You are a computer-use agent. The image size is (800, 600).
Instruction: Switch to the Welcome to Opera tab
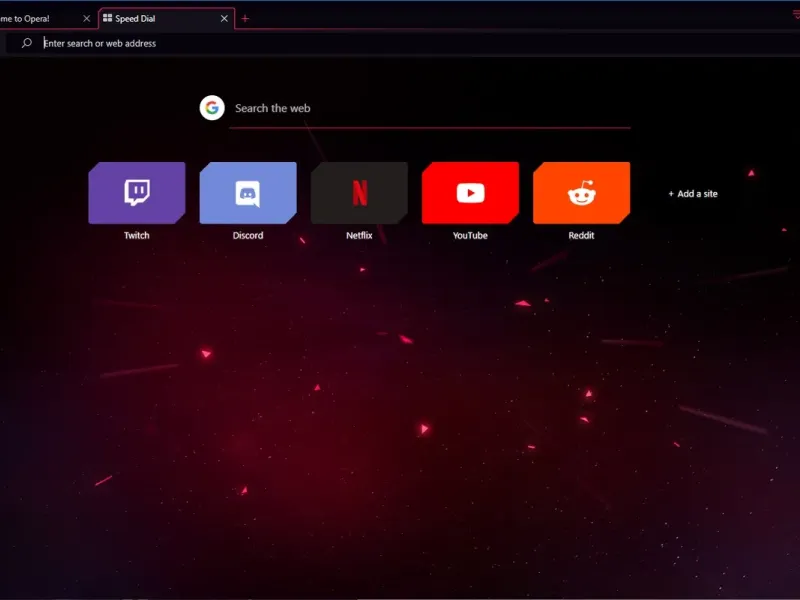[46, 19]
